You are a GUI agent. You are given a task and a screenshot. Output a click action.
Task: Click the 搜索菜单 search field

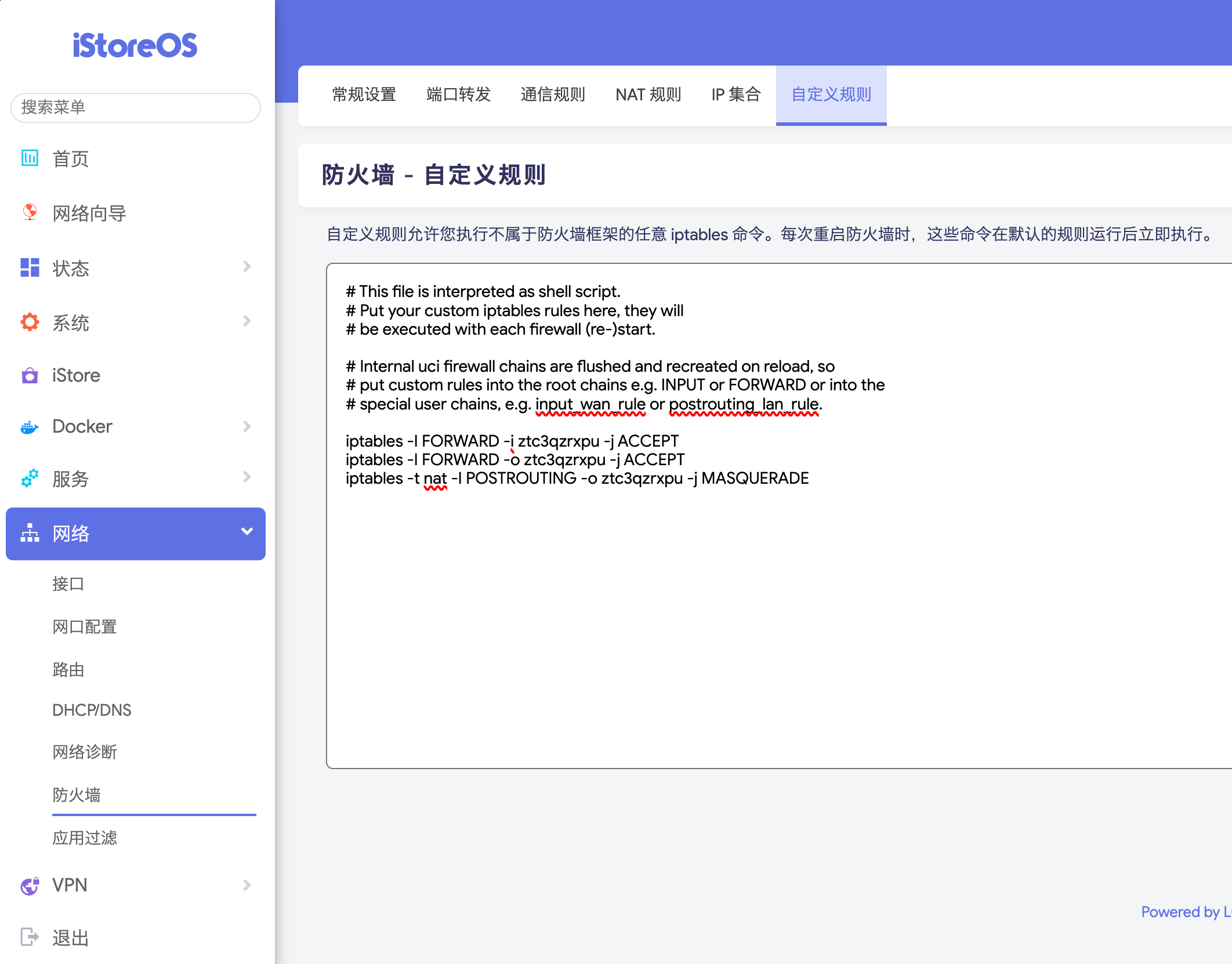tap(136, 107)
